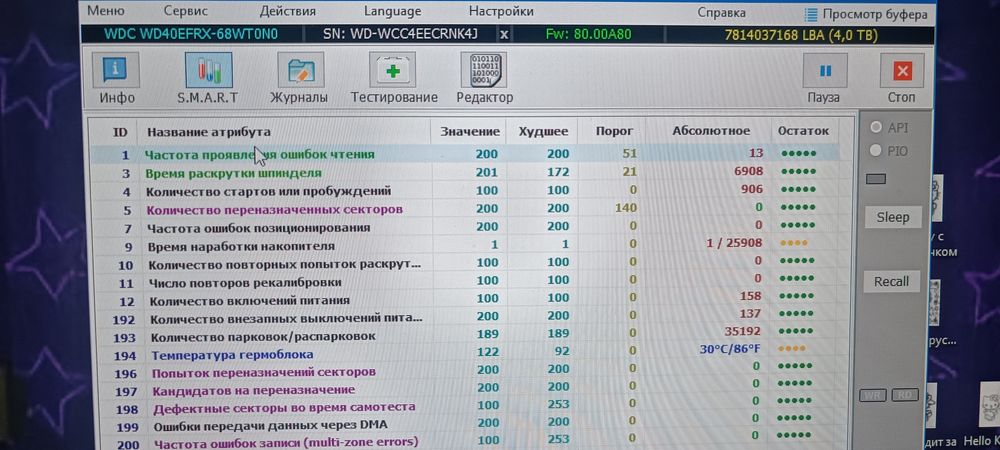Select the PIO radio button
The image size is (1000, 450).
[876, 151]
